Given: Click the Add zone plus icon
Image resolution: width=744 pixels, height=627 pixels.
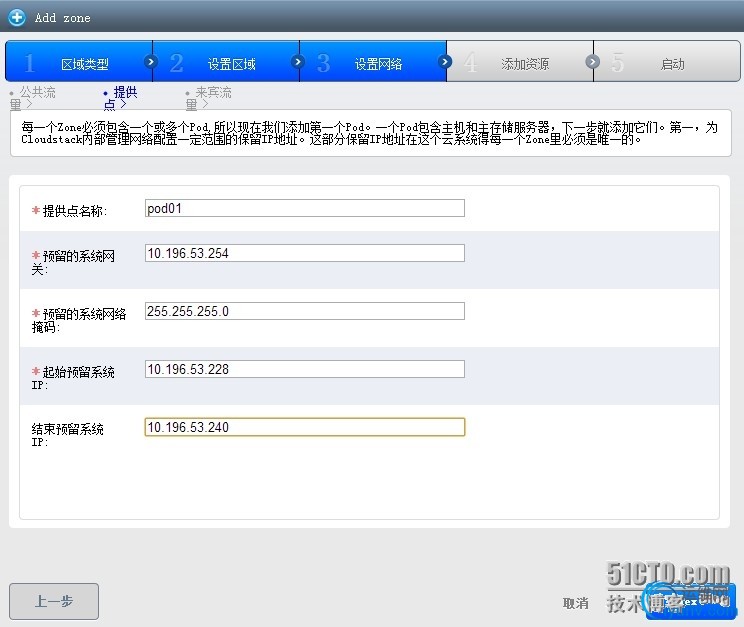Looking at the screenshot, I should 17,18.
